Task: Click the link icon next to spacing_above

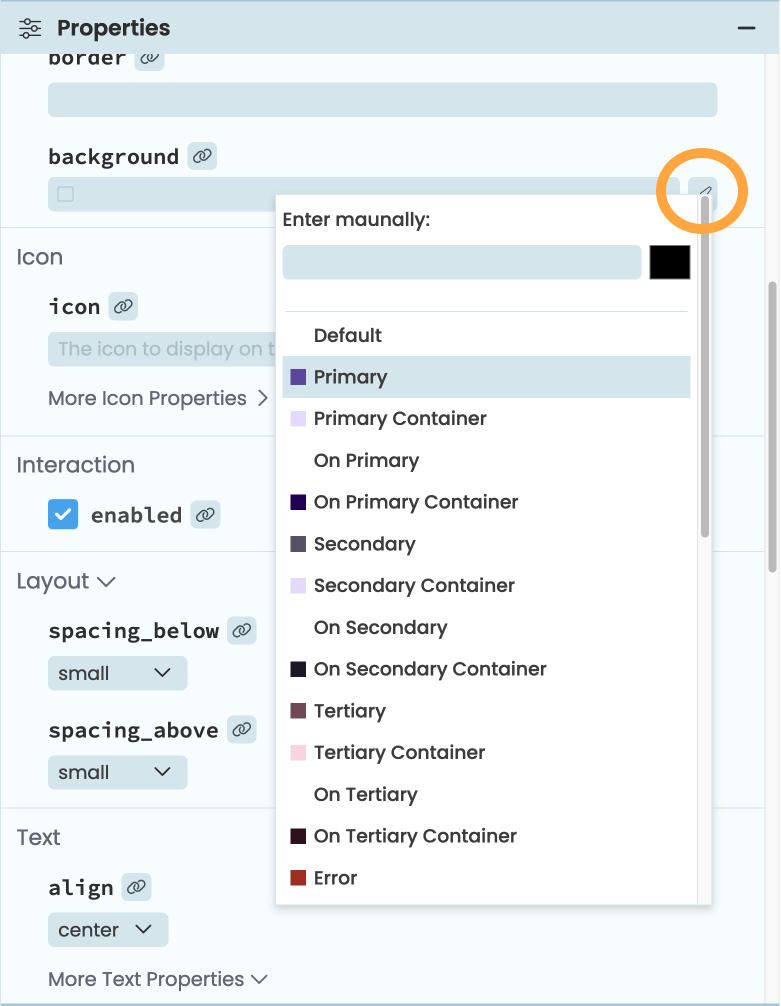Action: (x=241, y=729)
